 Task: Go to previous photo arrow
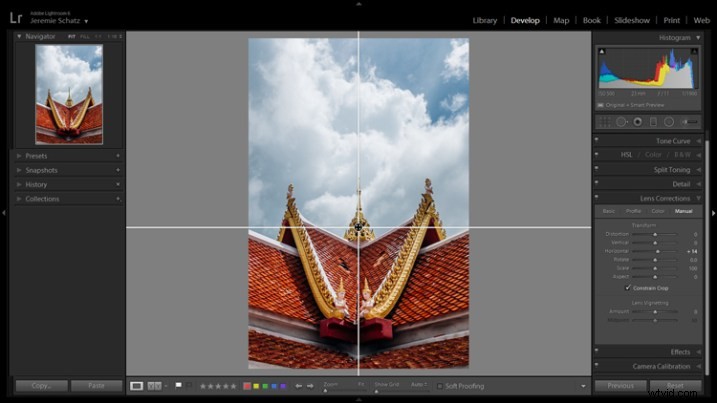(x=298, y=386)
